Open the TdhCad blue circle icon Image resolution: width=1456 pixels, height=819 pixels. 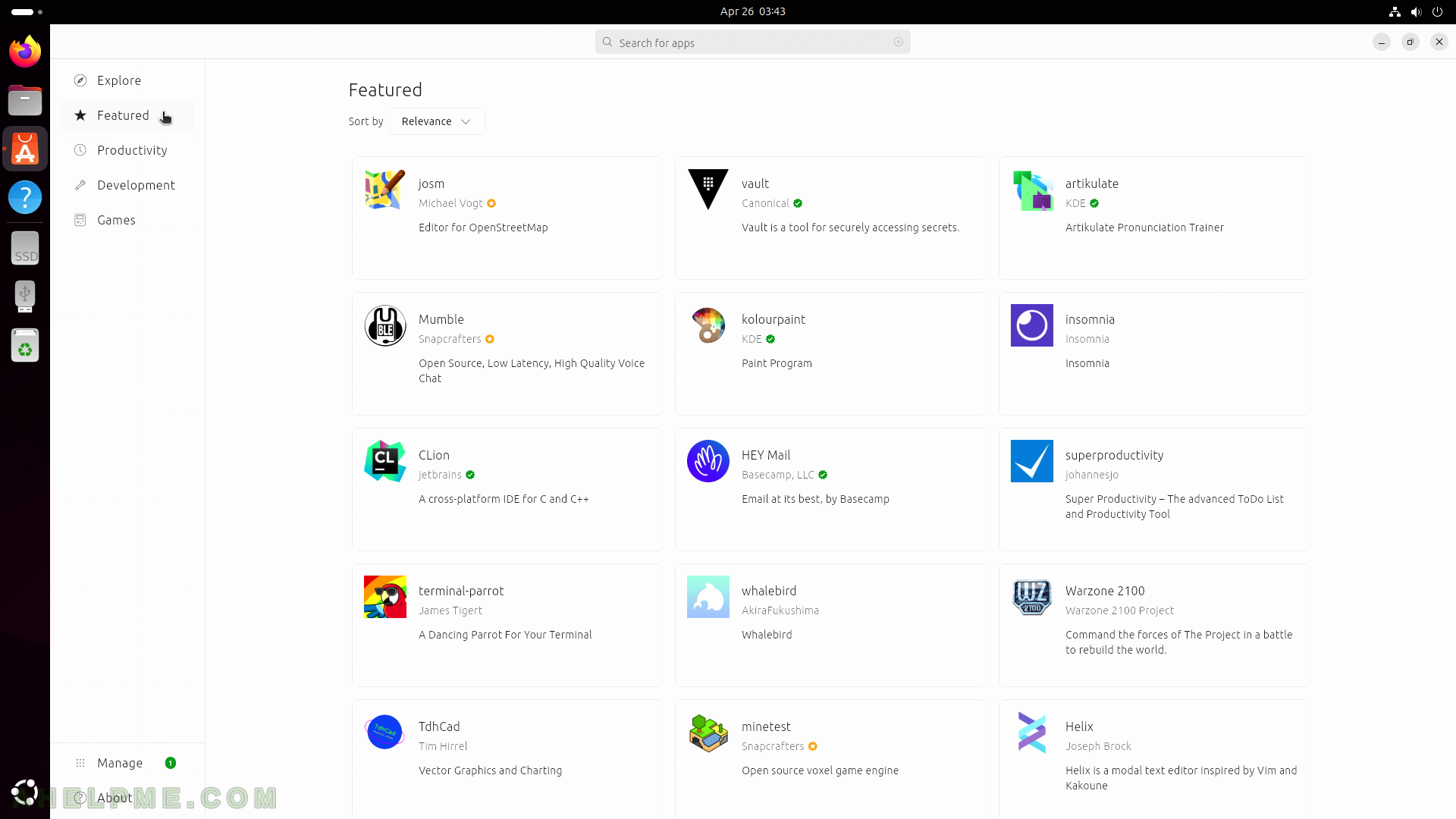point(385,733)
